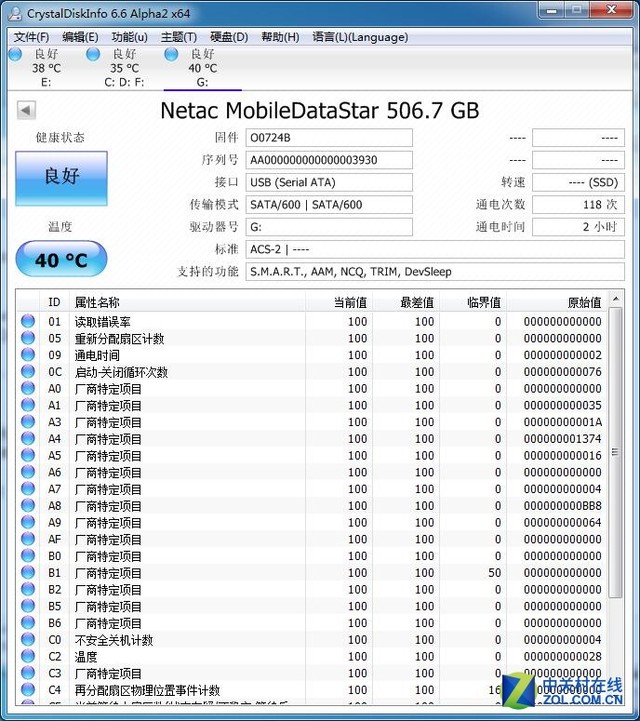Click the serial number field AA000000000000003930
This screenshot has width=640, height=721.
pos(329,160)
